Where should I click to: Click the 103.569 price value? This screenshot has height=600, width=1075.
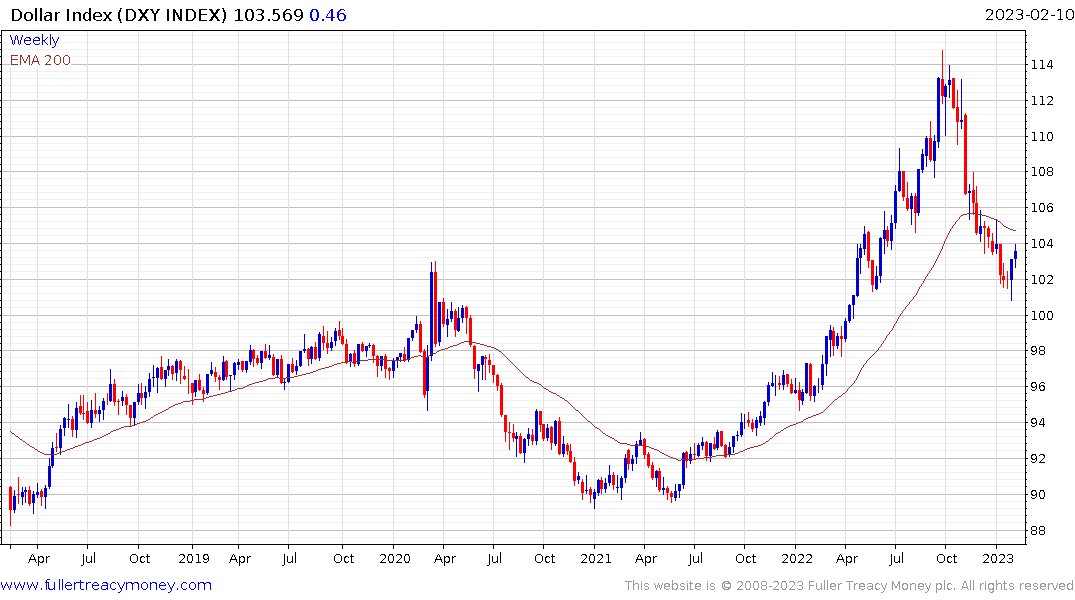point(269,14)
